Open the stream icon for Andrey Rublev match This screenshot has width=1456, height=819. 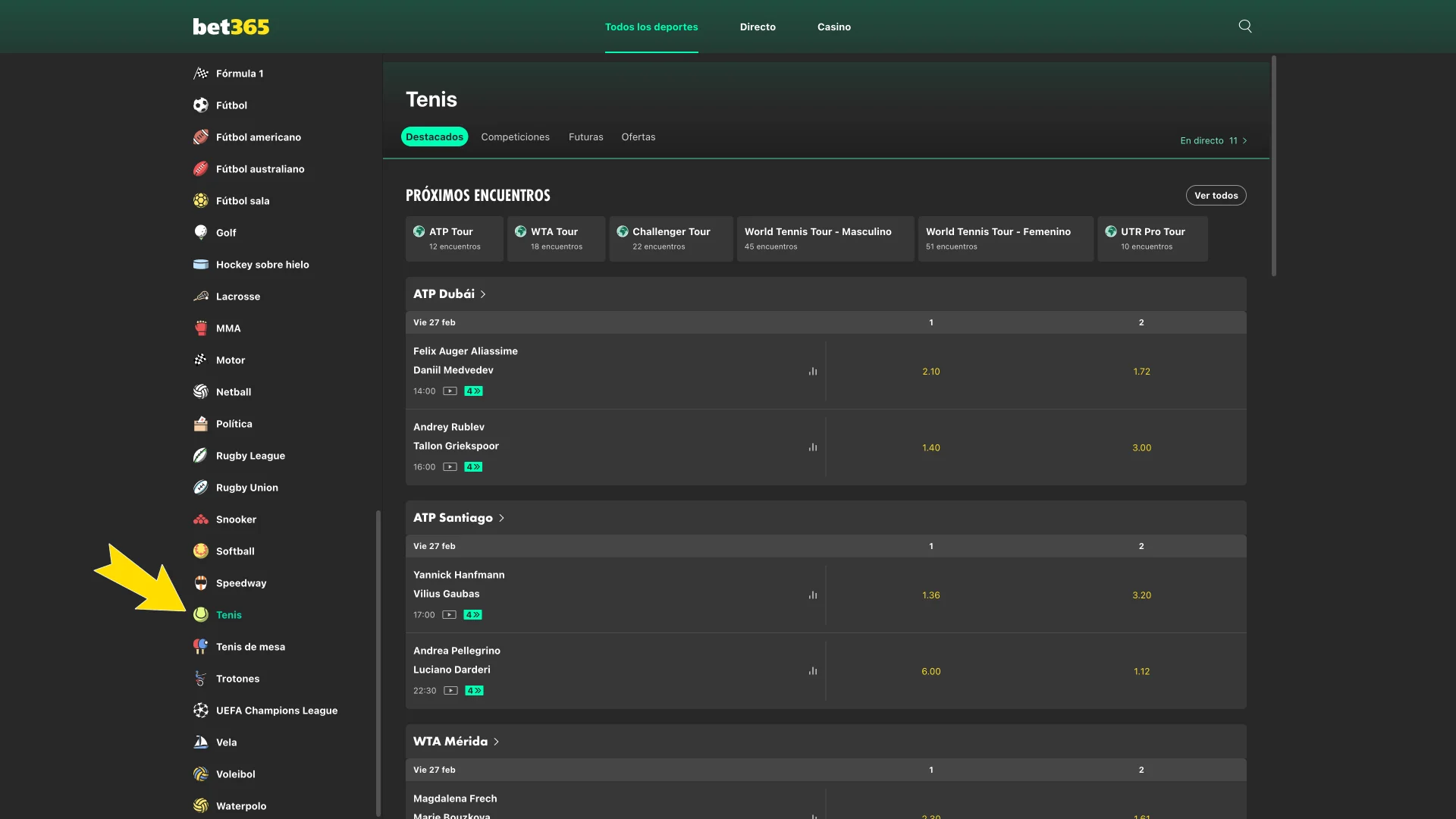(x=449, y=466)
